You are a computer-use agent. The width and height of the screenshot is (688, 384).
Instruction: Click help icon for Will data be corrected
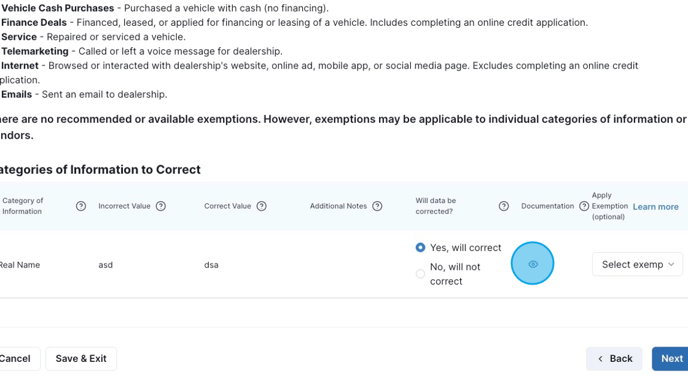(504, 206)
